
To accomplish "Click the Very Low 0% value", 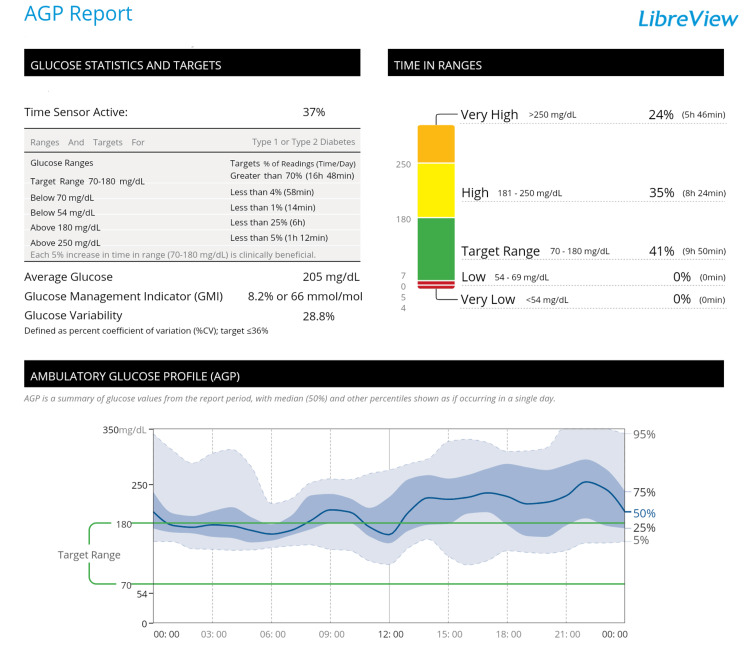I will pyautogui.click(x=682, y=299).
